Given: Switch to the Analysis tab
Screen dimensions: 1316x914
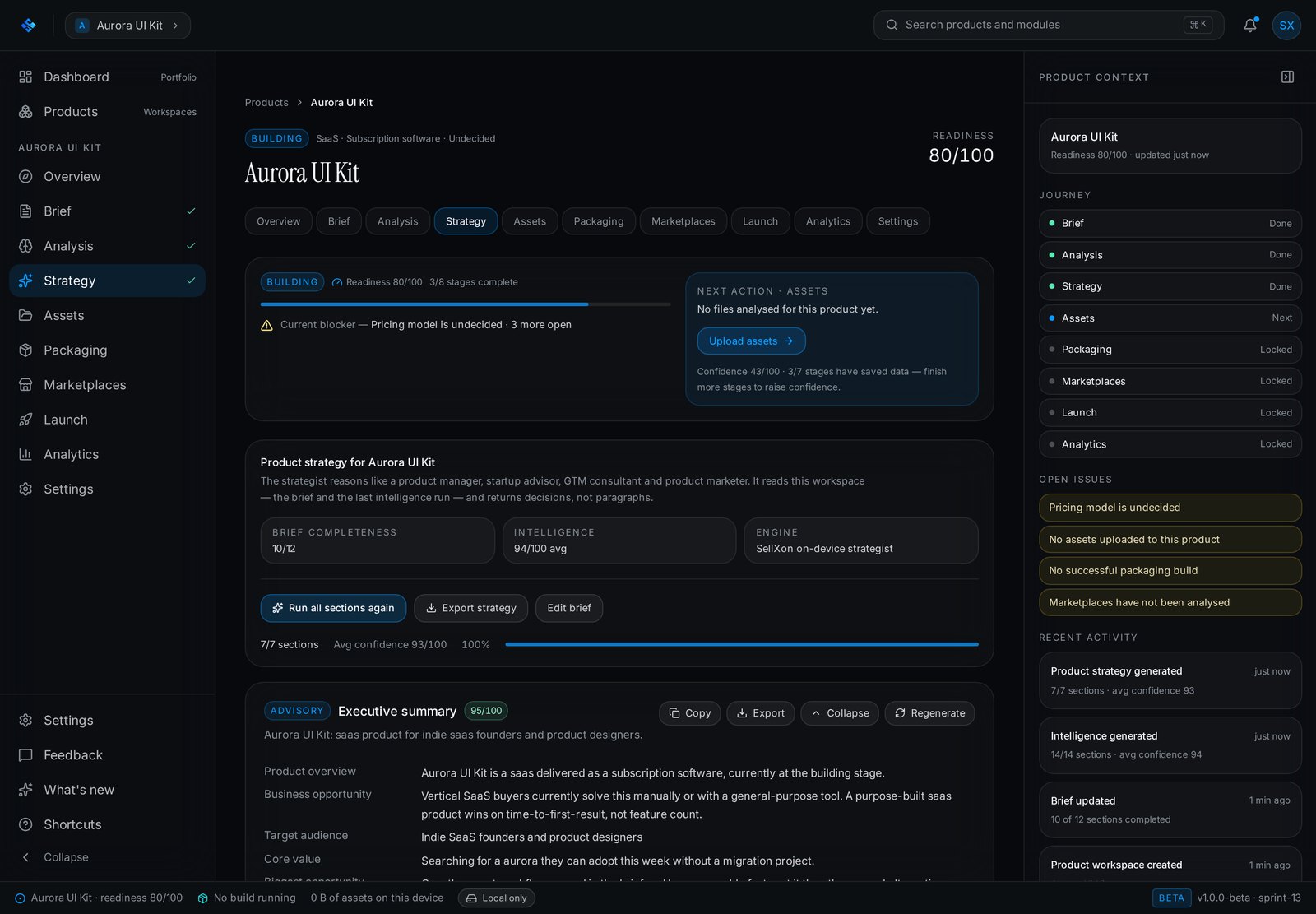Looking at the screenshot, I should (x=397, y=221).
